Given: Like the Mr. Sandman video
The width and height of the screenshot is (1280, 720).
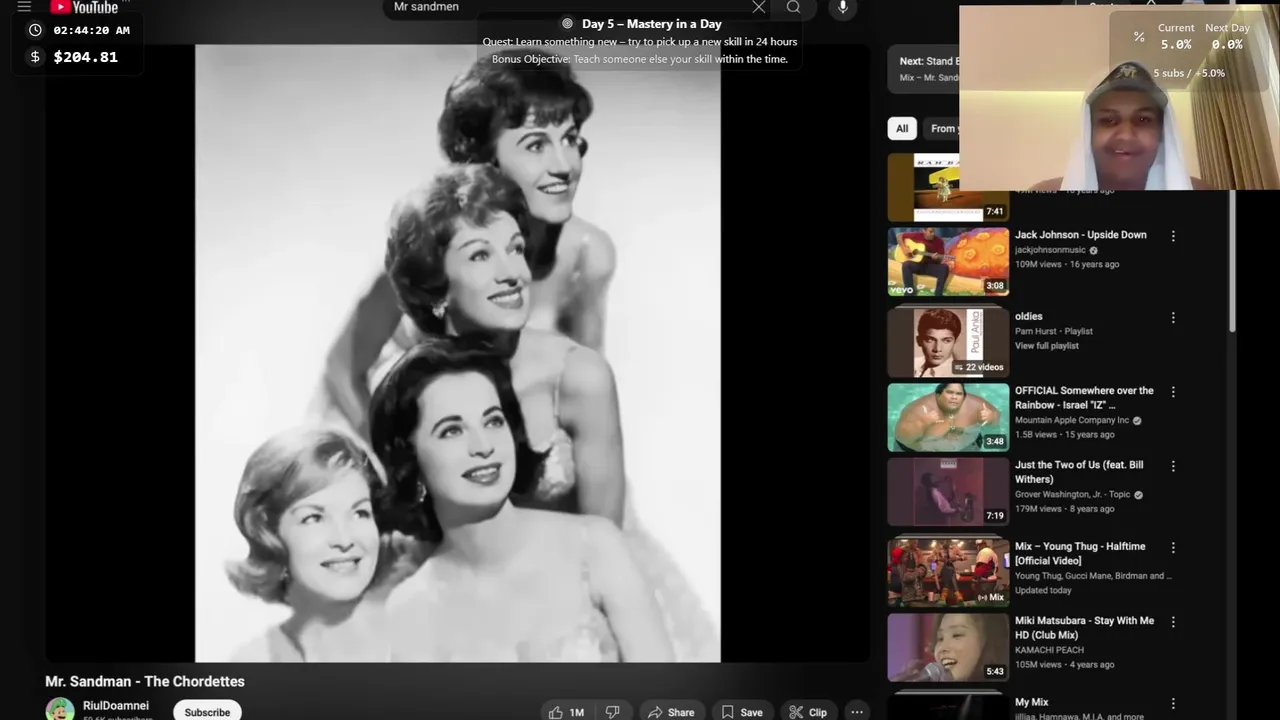Looking at the screenshot, I should (567, 712).
